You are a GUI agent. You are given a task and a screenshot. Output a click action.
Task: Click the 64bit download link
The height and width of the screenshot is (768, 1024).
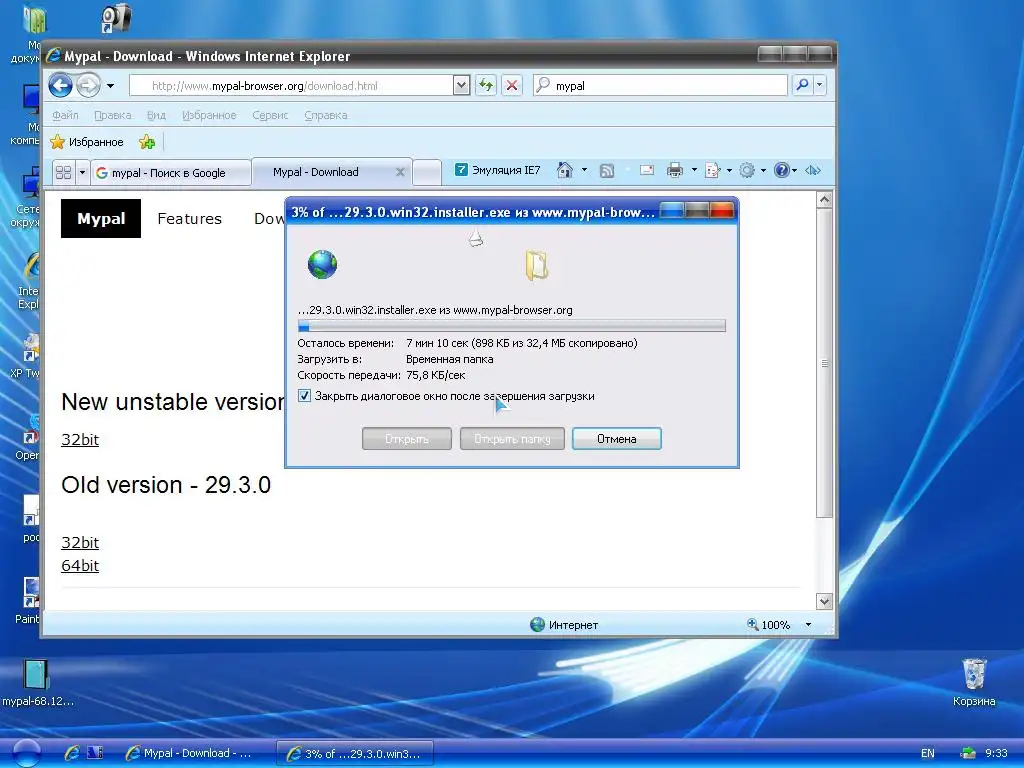coord(80,566)
